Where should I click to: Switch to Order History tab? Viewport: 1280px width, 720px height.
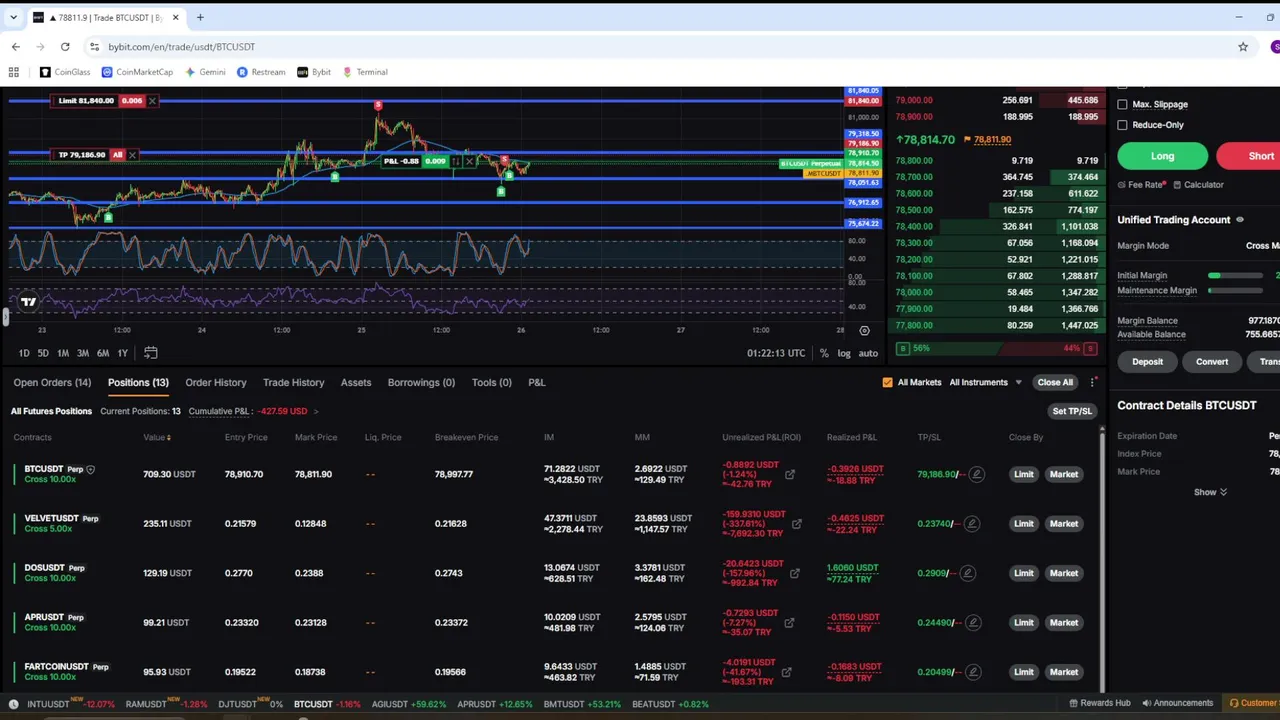(215, 382)
